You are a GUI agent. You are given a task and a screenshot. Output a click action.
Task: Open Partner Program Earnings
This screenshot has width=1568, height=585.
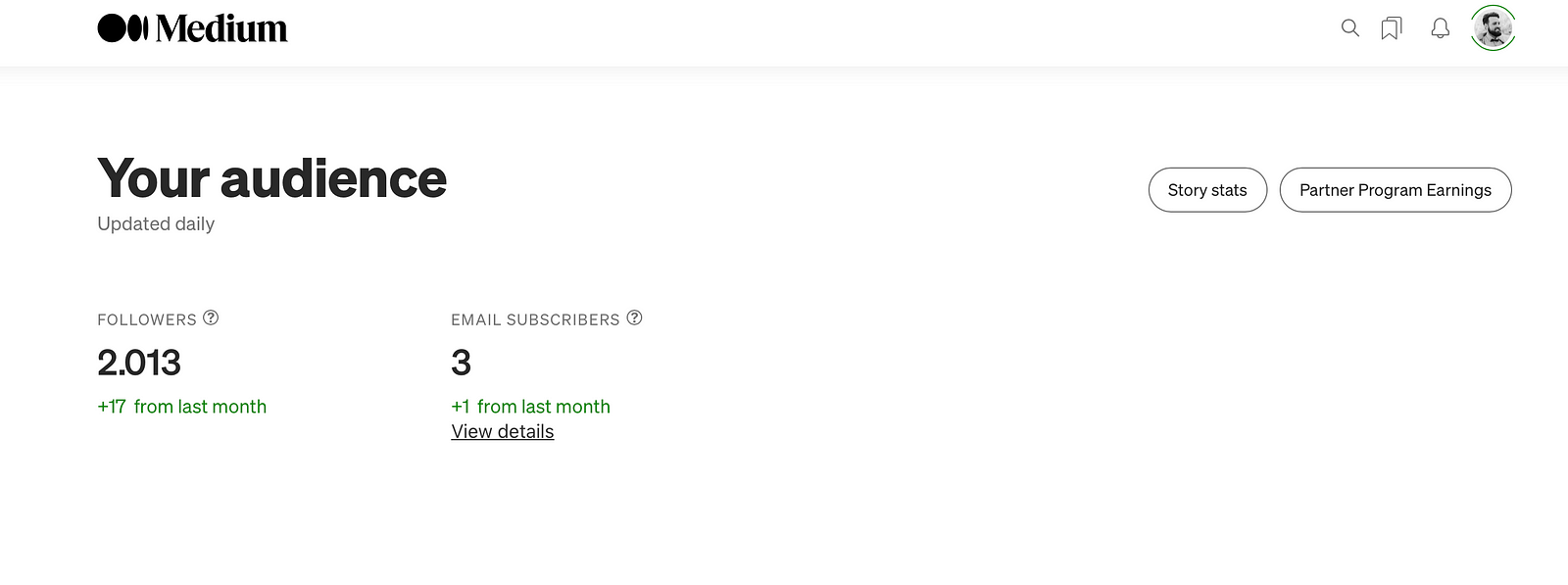point(1395,190)
